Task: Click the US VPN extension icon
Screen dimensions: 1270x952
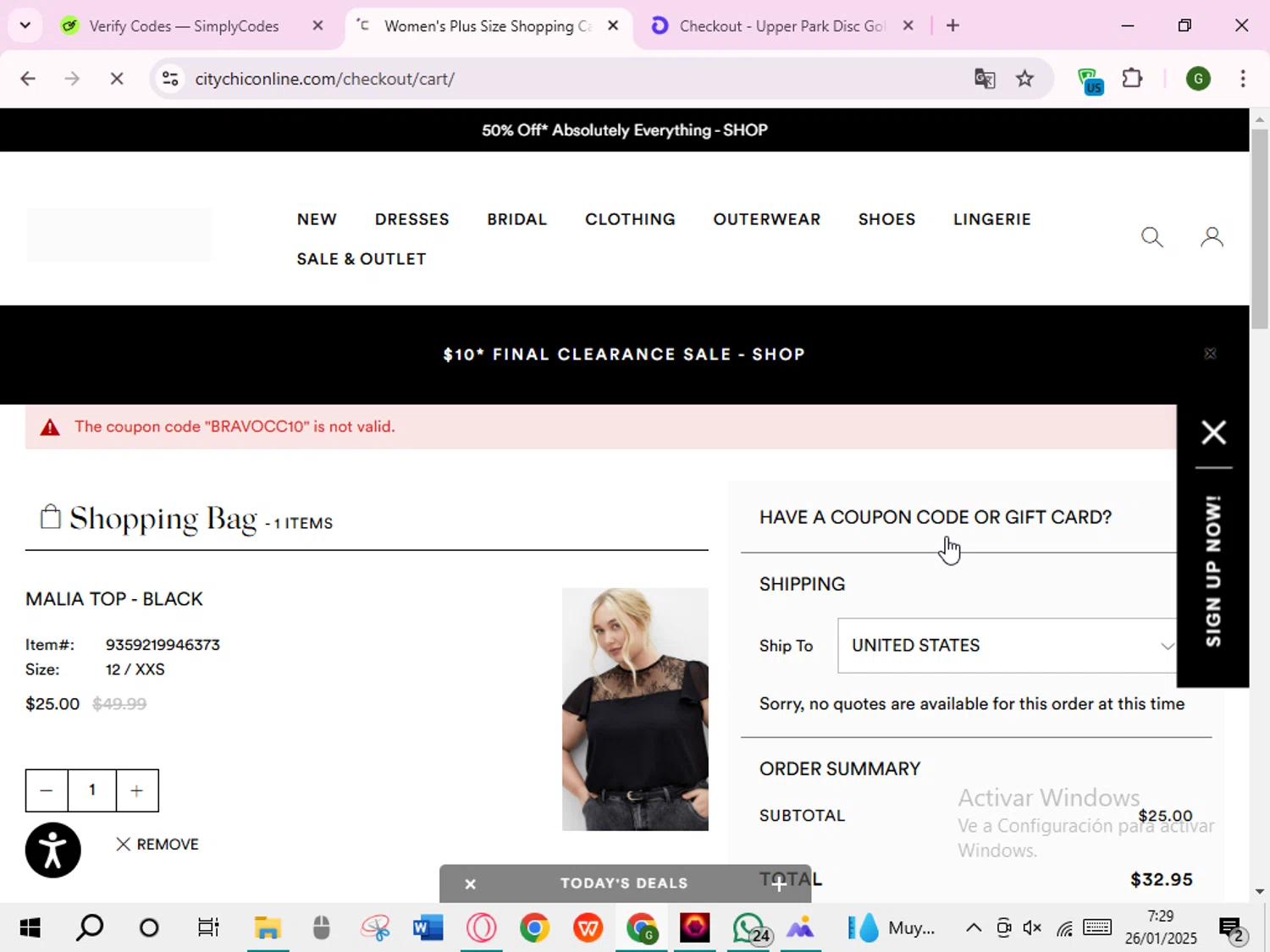Action: tap(1091, 80)
